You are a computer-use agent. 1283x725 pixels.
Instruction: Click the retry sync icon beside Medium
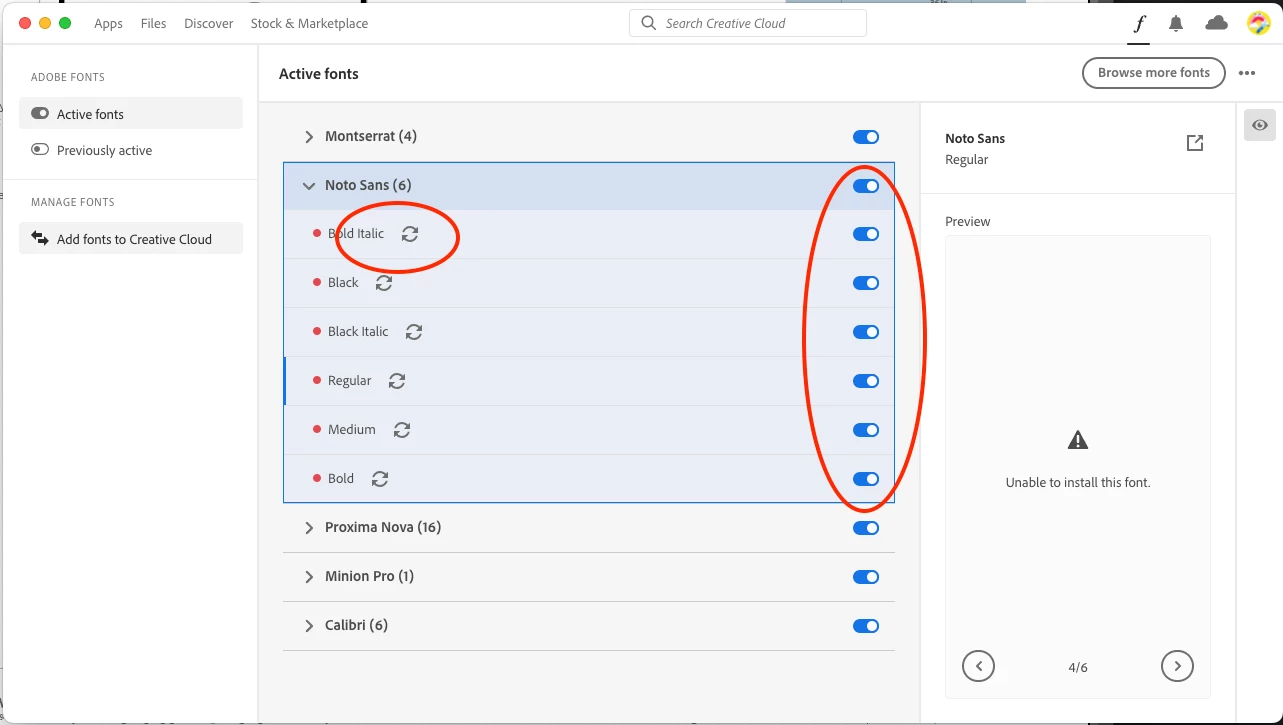(402, 430)
